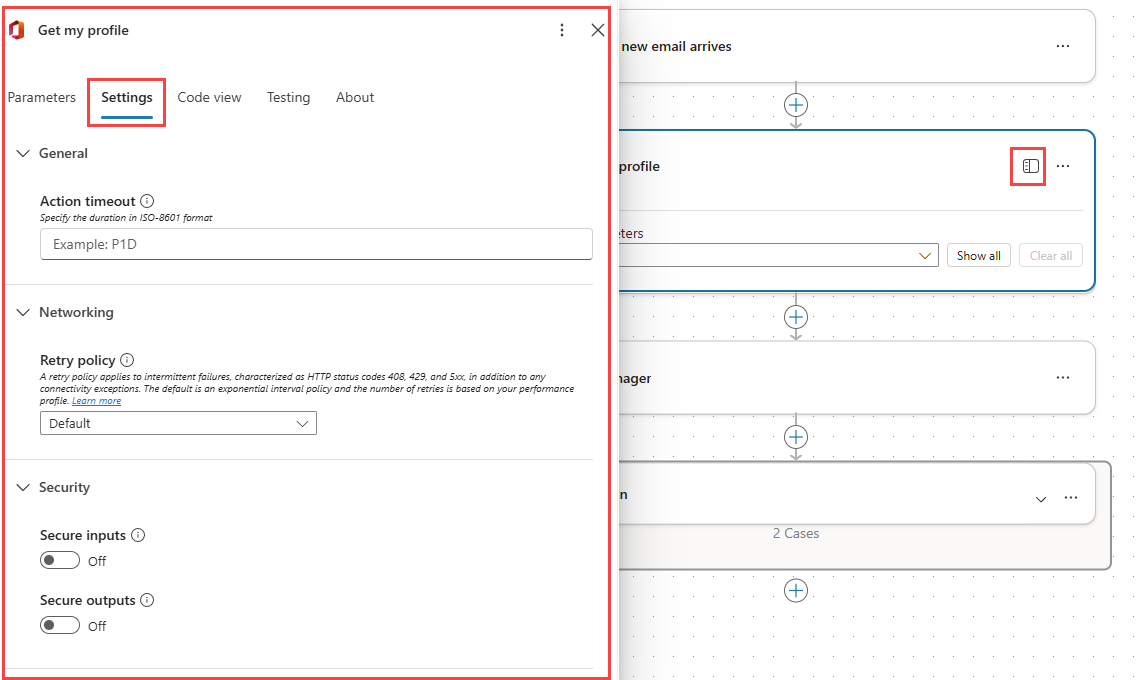1138x680 pixels.
Task: Collapse the Networking section
Action: (23, 312)
